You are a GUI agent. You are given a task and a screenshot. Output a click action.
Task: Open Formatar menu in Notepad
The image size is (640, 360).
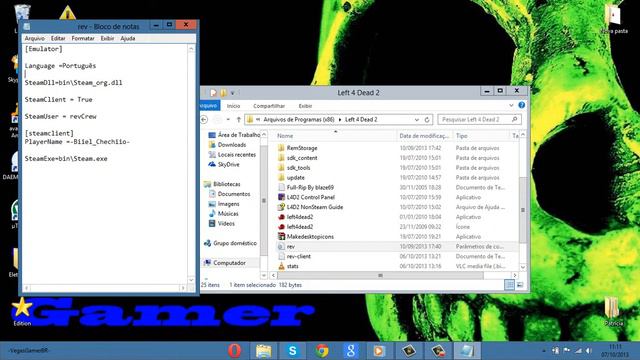click(83, 38)
